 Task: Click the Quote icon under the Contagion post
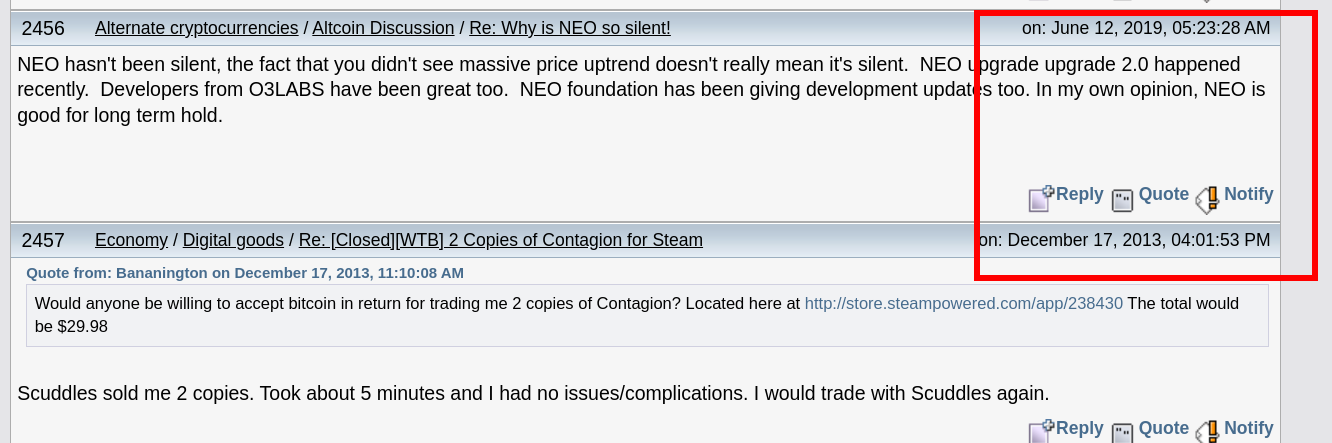click(1123, 432)
